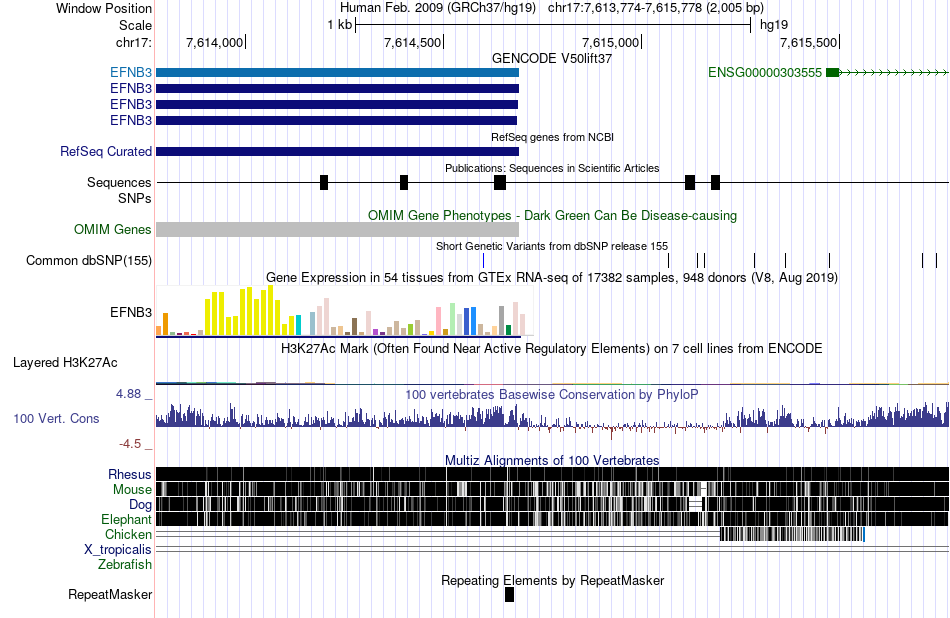
Task: Open the H3K27Ac Mark track title
Action: (x=552, y=349)
